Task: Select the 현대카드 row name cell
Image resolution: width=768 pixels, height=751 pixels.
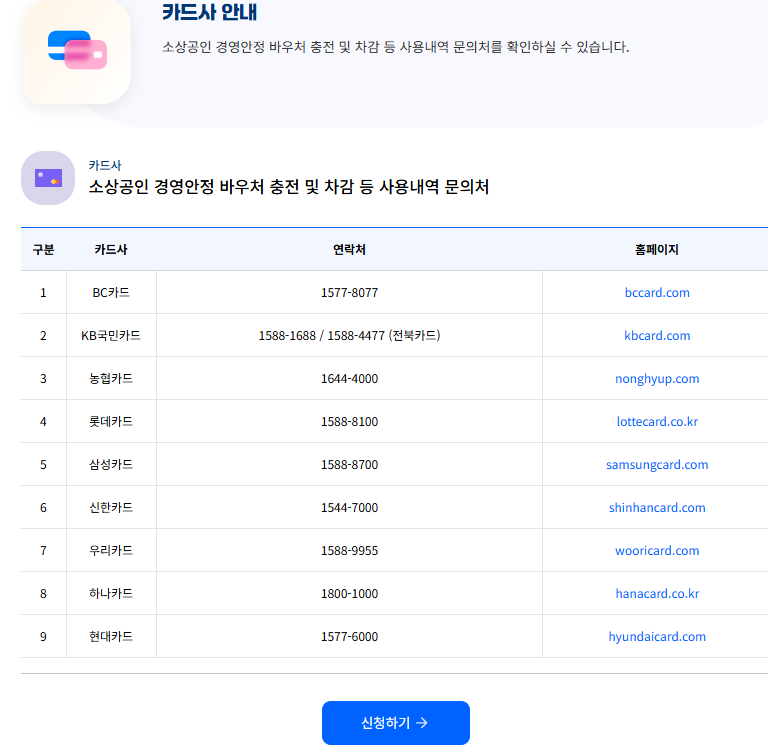Action: pyautogui.click(x=111, y=637)
